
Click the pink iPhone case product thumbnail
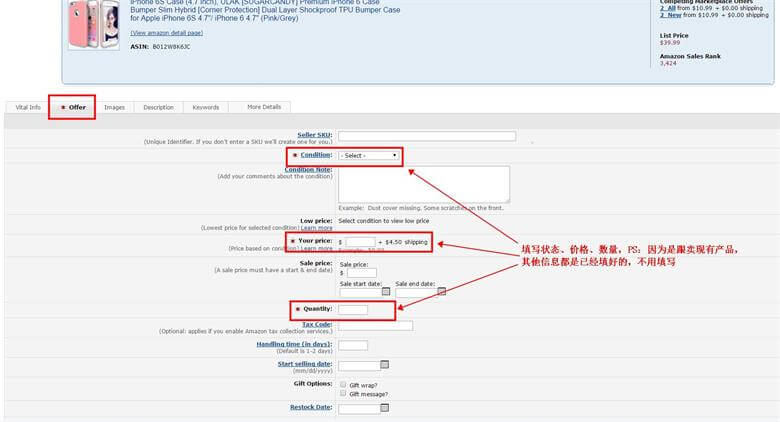click(93, 25)
